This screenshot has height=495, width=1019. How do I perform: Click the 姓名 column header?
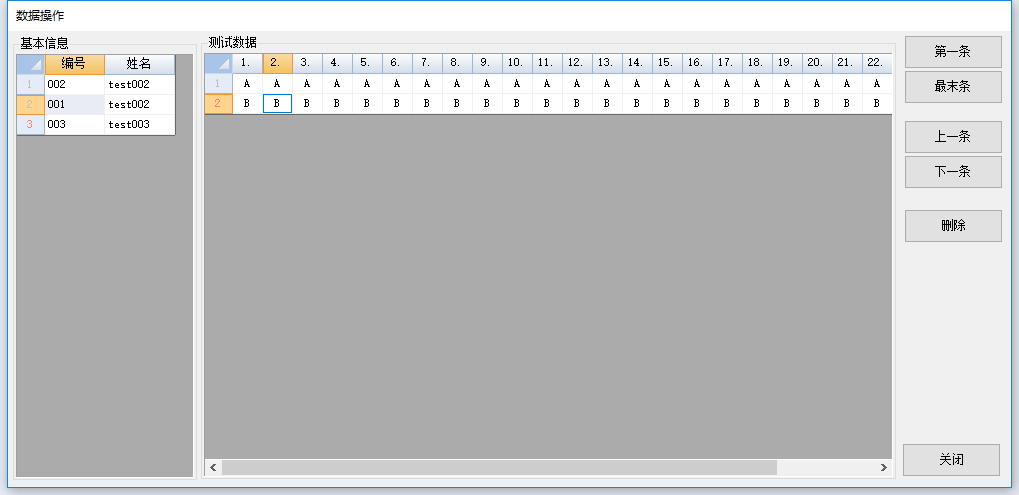(x=139, y=64)
